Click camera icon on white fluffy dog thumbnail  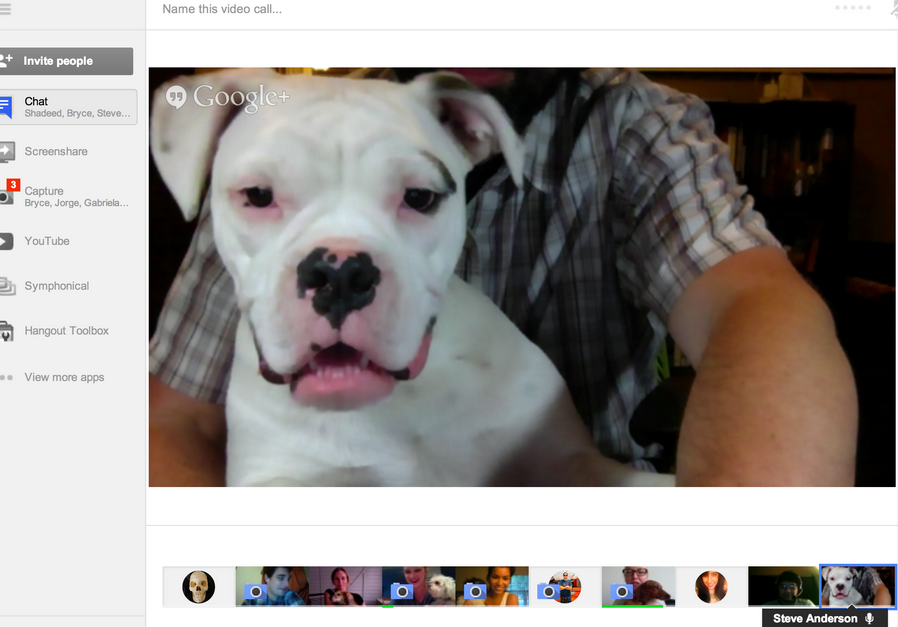point(402,592)
